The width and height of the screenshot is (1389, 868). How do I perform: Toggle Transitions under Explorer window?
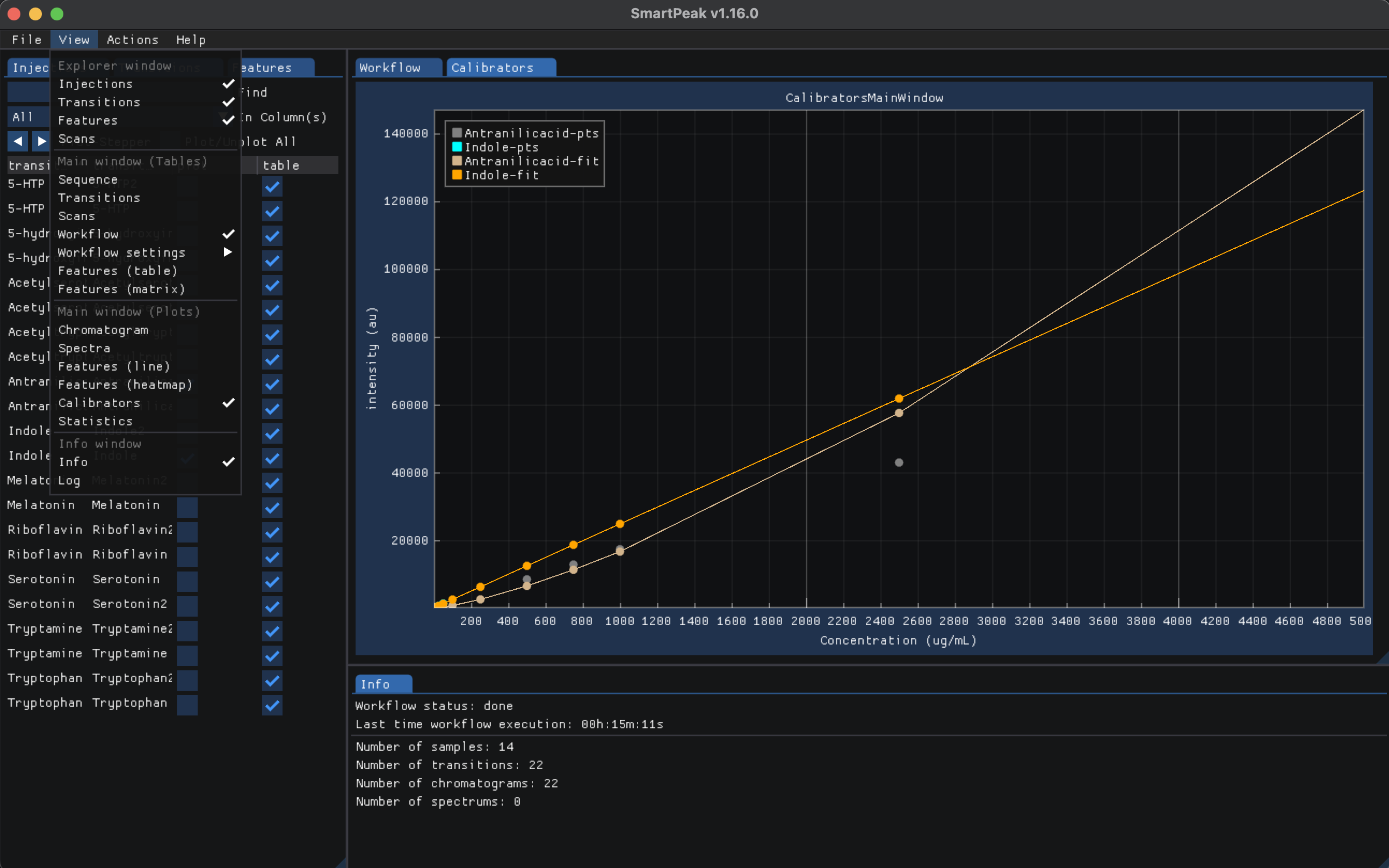144,102
